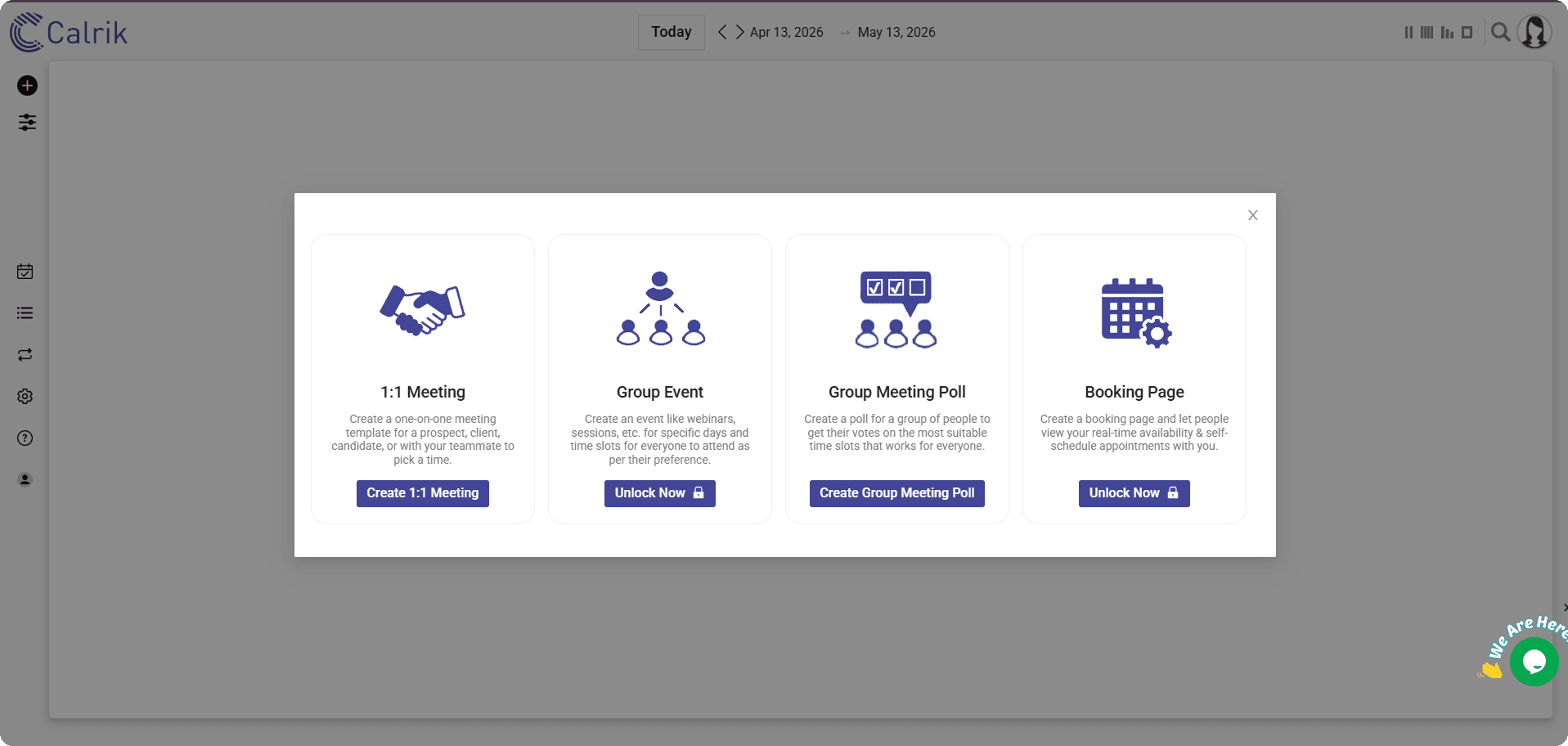Open the live chat bubble widget
Image resolution: width=1568 pixels, height=746 pixels.
1534,662
